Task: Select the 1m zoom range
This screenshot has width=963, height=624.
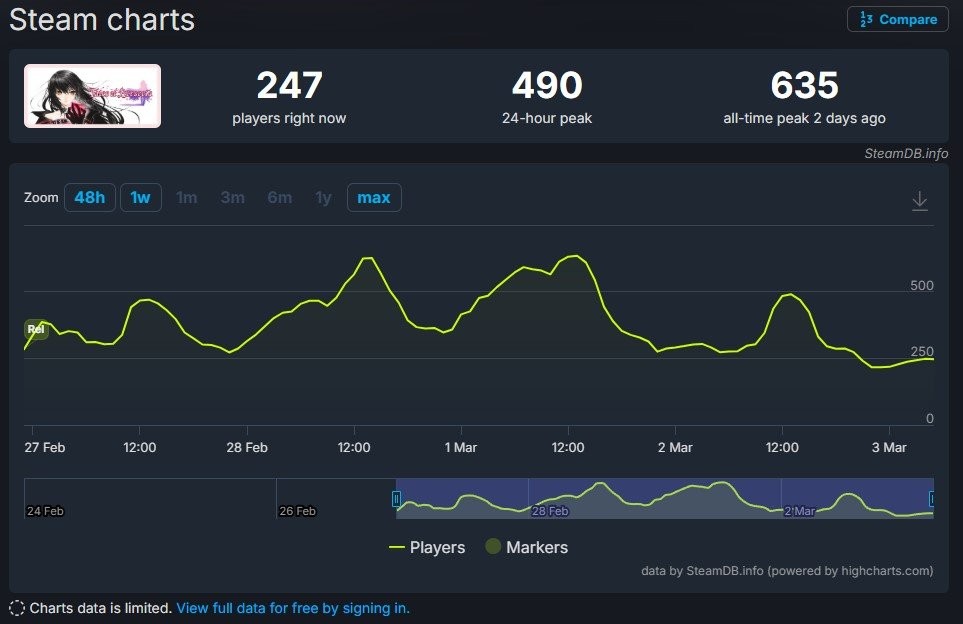Action: pos(186,197)
